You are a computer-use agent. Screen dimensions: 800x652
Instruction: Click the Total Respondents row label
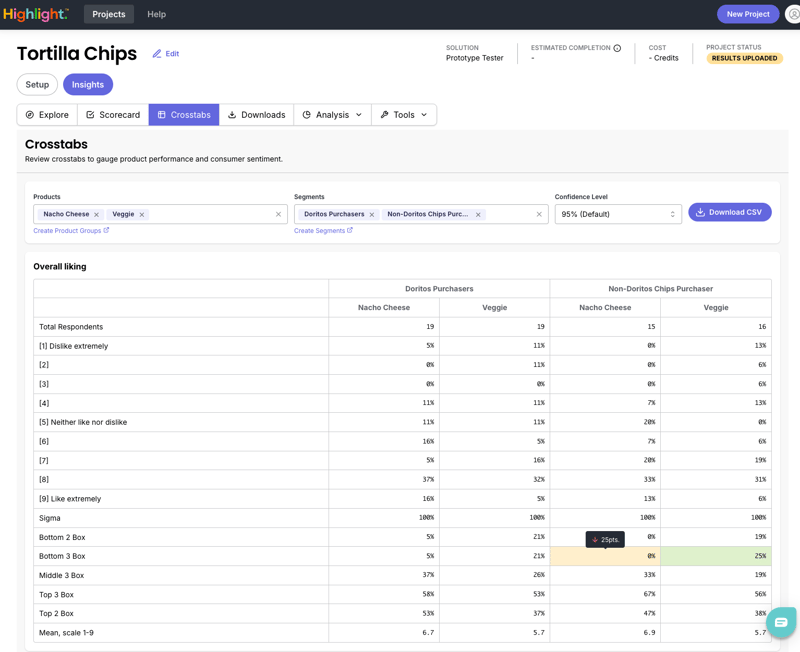(x=71, y=327)
